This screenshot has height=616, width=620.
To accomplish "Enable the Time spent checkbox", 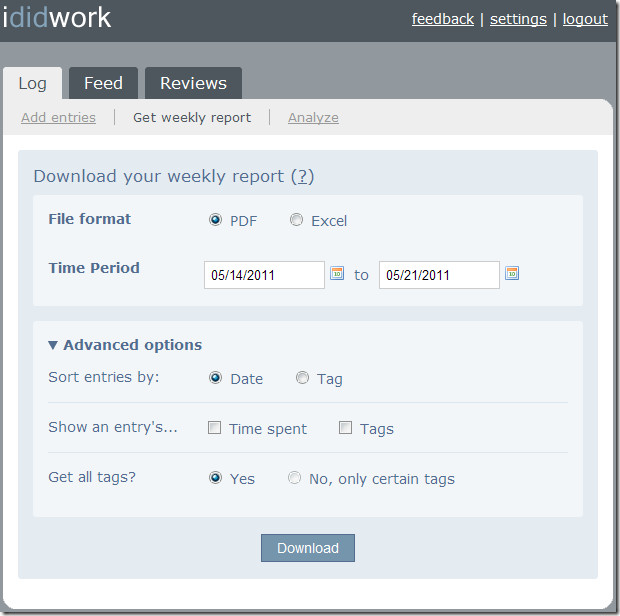I will (x=214, y=427).
